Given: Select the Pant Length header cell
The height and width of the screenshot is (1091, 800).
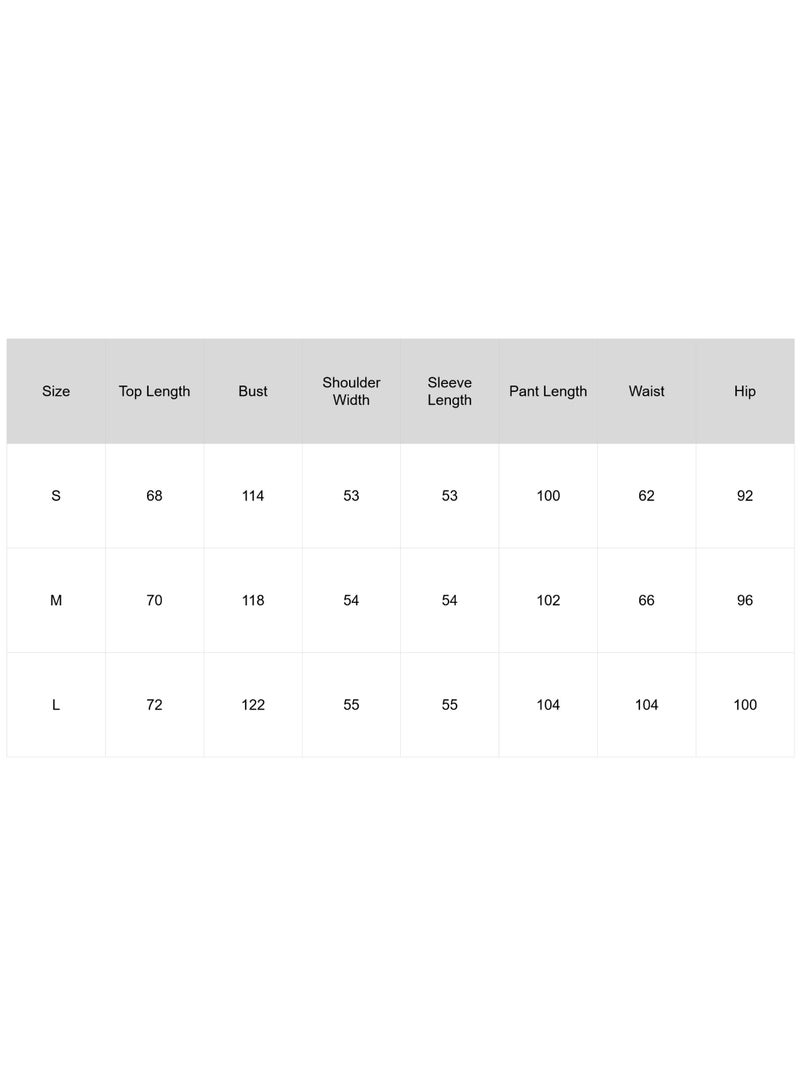Looking at the screenshot, I should 548,391.
